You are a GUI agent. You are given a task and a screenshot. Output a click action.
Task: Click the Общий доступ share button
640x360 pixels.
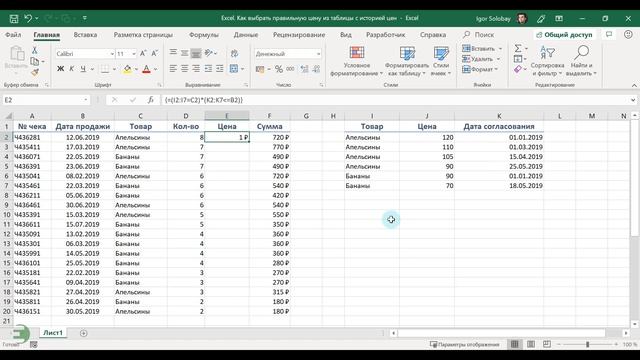coord(564,35)
